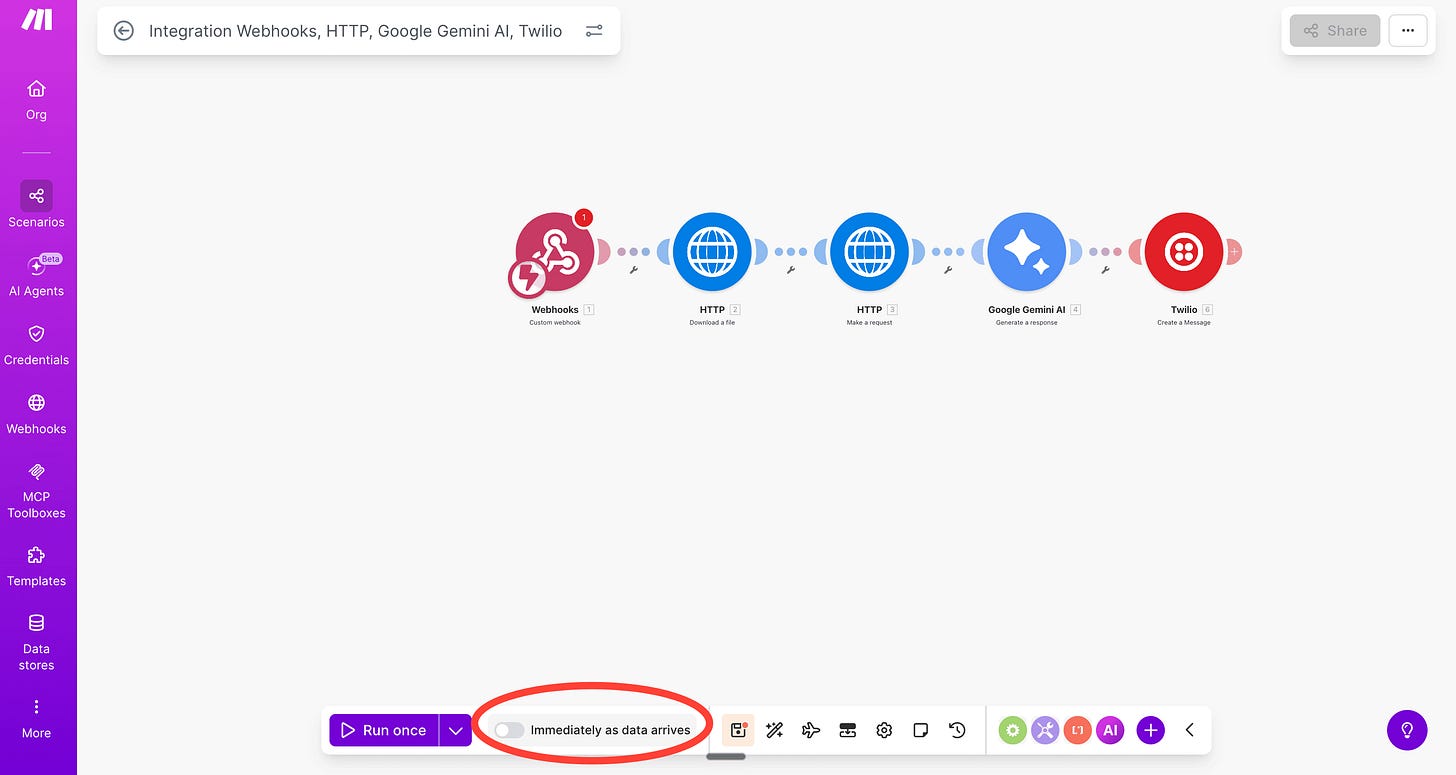This screenshot has height=775, width=1456.
Task: Click the "Google Gemini AI" module label
Action: coord(1027,310)
